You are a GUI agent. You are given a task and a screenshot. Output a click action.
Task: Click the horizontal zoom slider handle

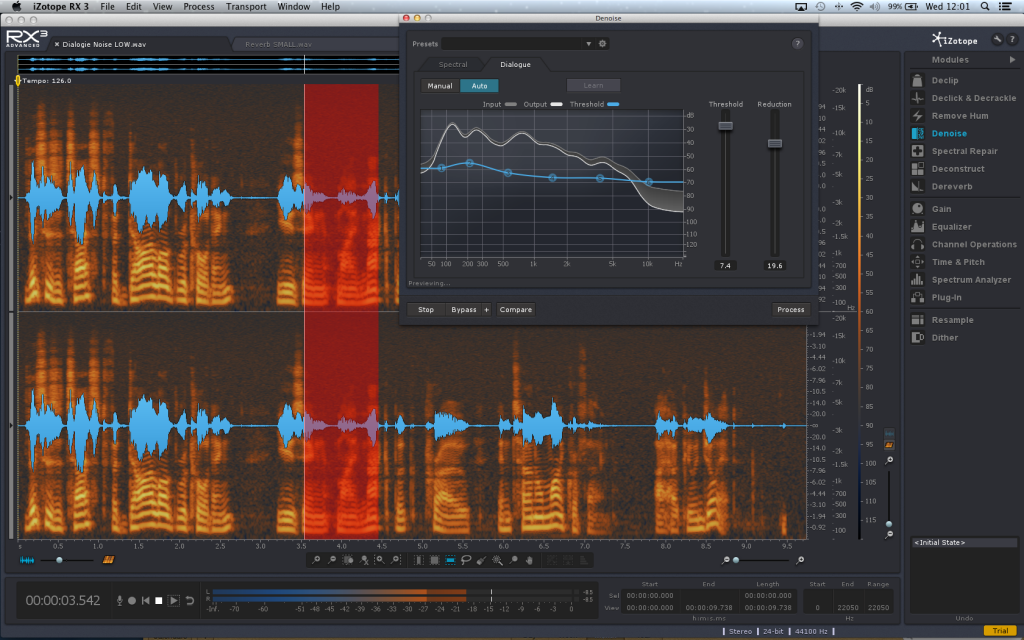pos(736,560)
